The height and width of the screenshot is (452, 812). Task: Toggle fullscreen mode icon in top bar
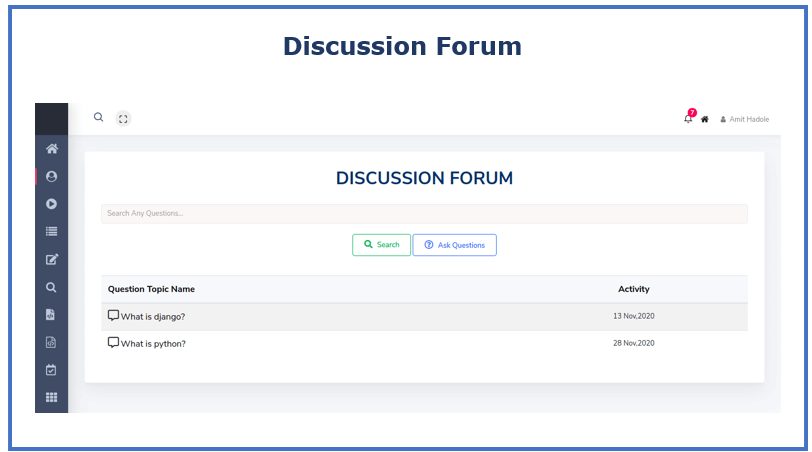(x=123, y=119)
